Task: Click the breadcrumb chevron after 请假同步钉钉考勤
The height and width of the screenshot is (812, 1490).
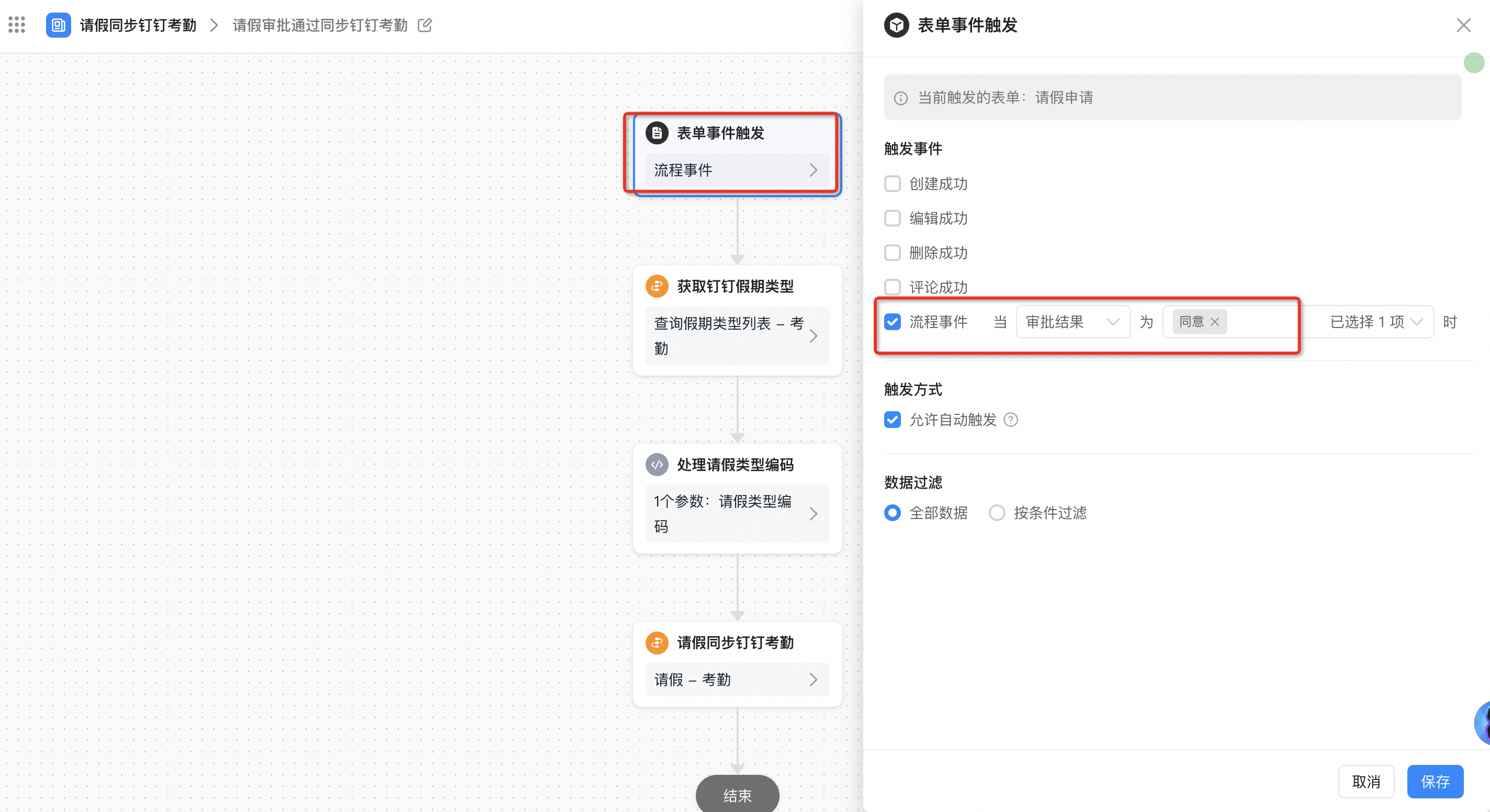Action: tap(214, 25)
